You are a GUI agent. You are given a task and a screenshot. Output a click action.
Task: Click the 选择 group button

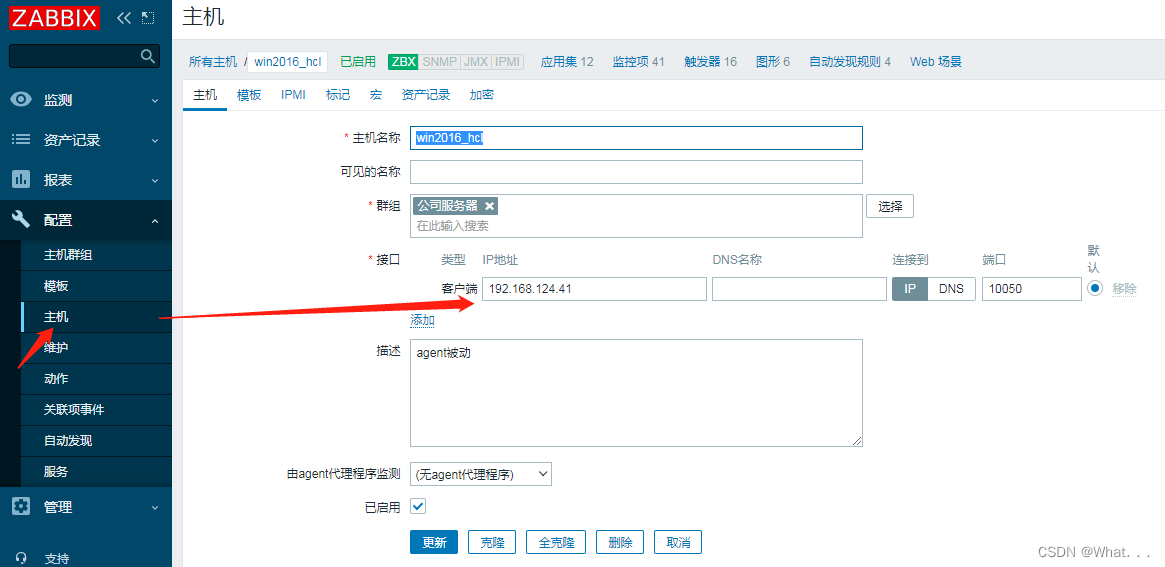tap(889, 207)
